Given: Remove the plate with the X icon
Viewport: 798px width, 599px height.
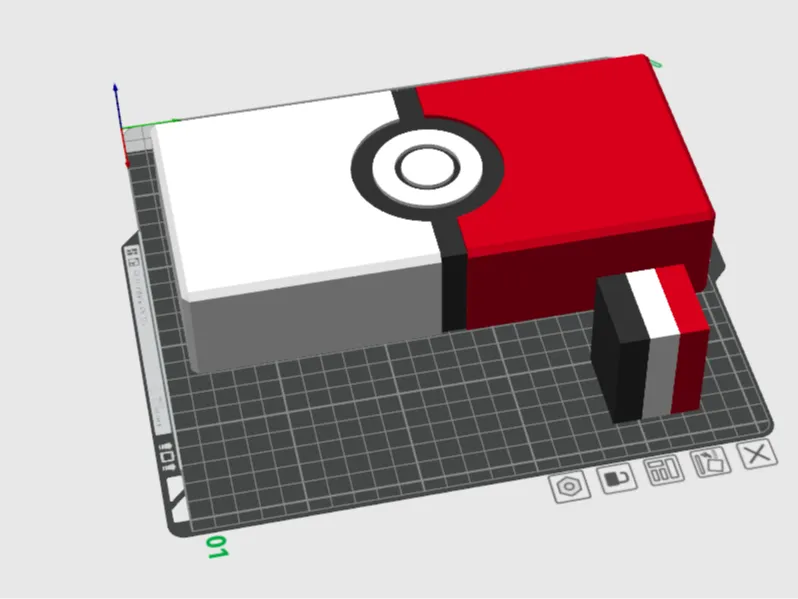Looking at the screenshot, I should pos(757,453).
